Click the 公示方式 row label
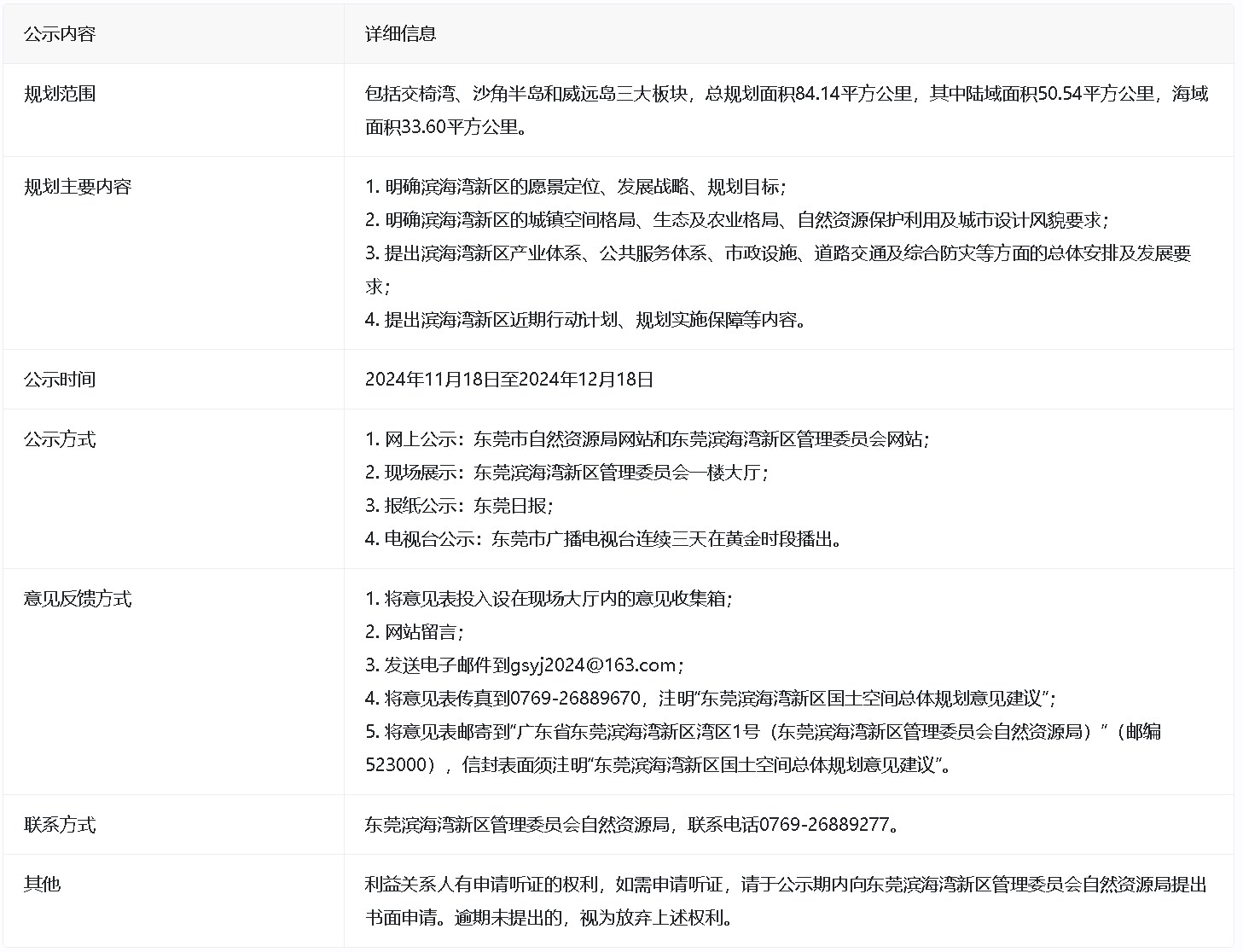The width and height of the screenshot is (1243, 952). [59, 439]
